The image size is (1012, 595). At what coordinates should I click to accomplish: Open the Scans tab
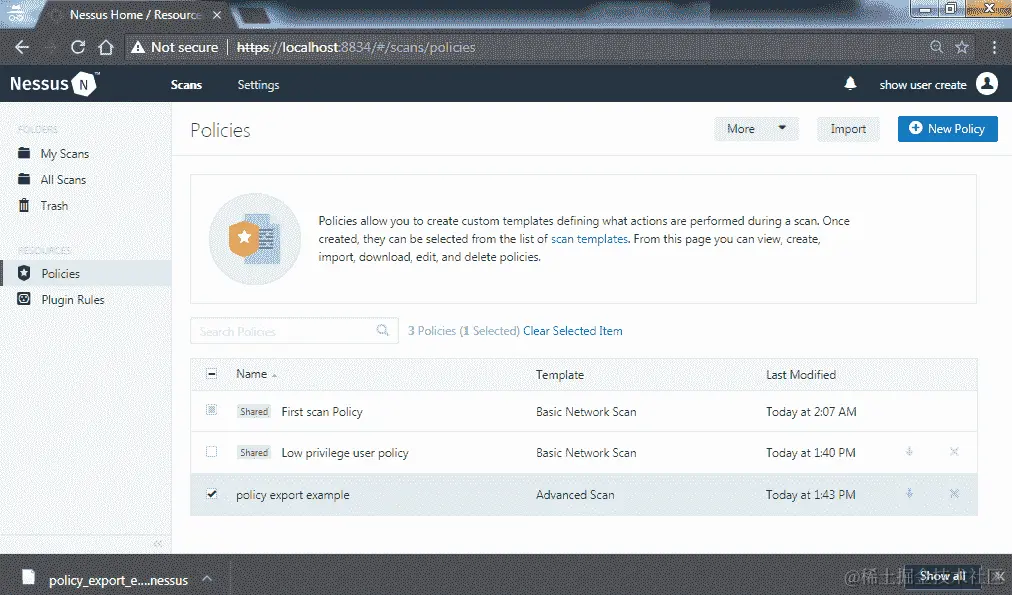tap(187, 85)
